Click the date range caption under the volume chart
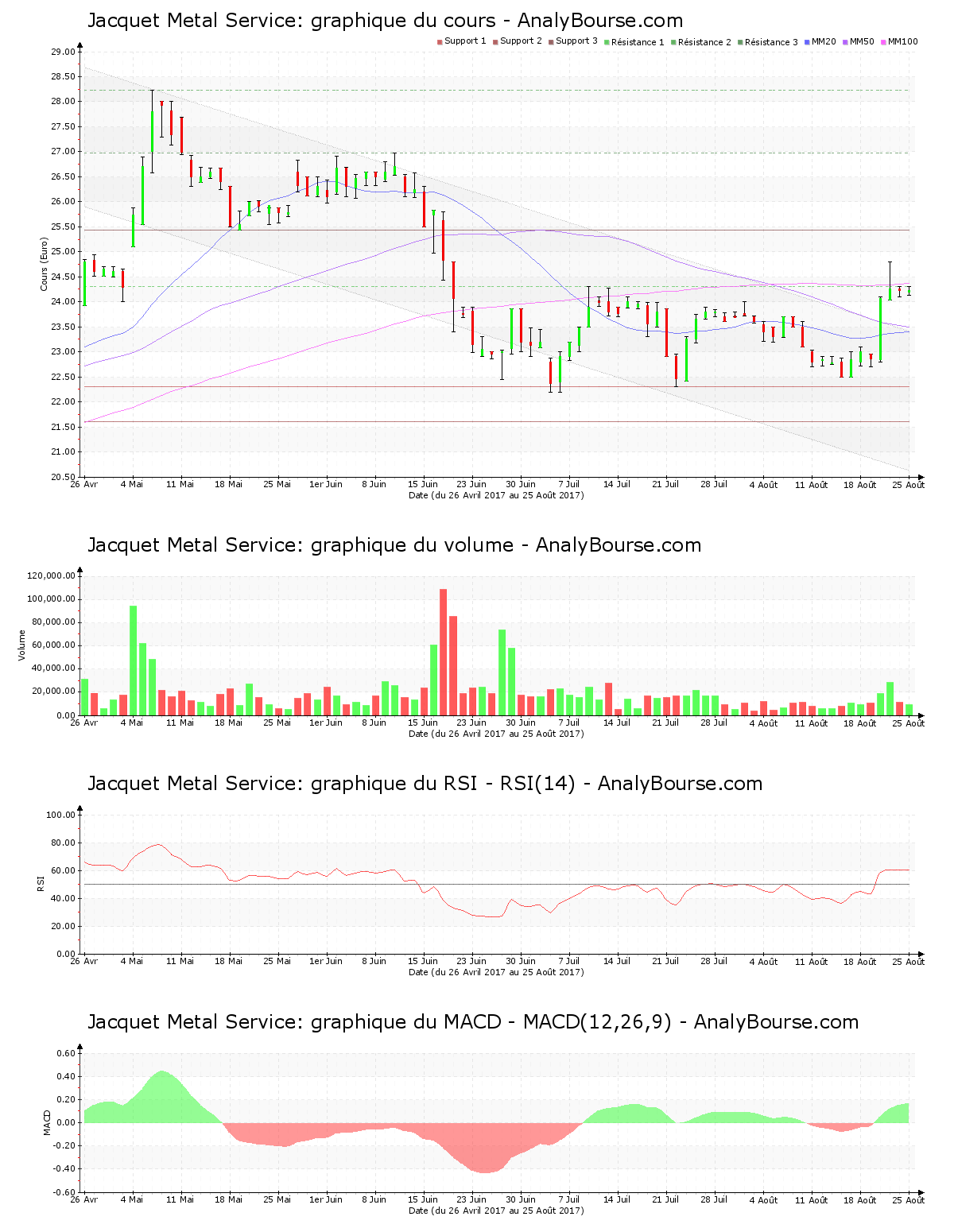 [496, 734]
